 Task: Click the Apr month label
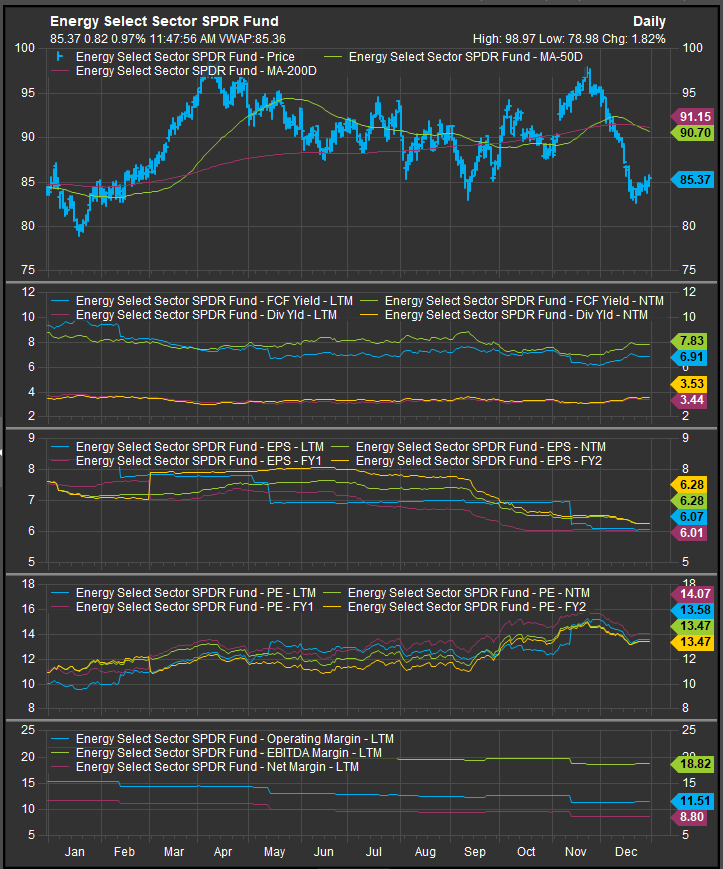[x=223, y=852]
